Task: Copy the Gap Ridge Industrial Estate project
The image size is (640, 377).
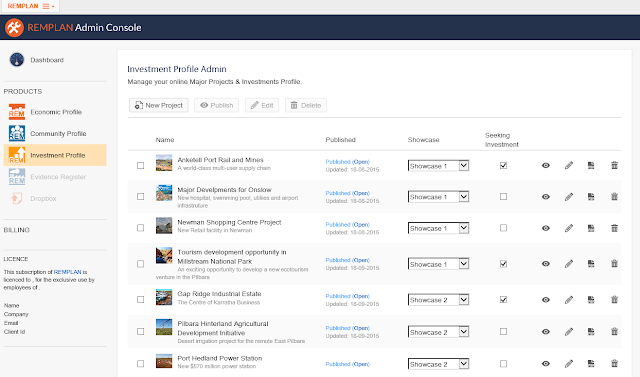Action: pos(591,300)
